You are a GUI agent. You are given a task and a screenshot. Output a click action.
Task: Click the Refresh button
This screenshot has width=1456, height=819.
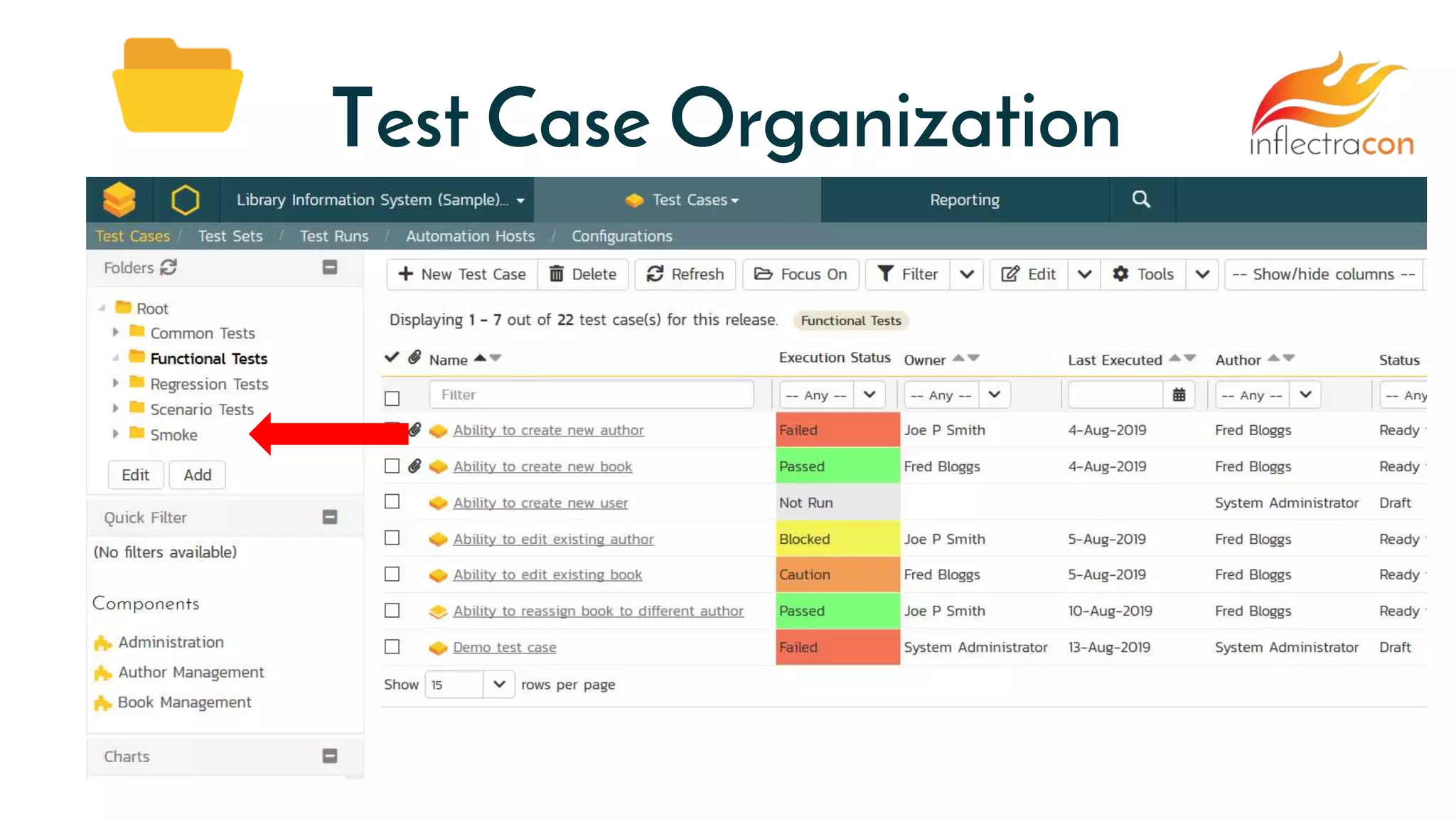click(685, 274)
